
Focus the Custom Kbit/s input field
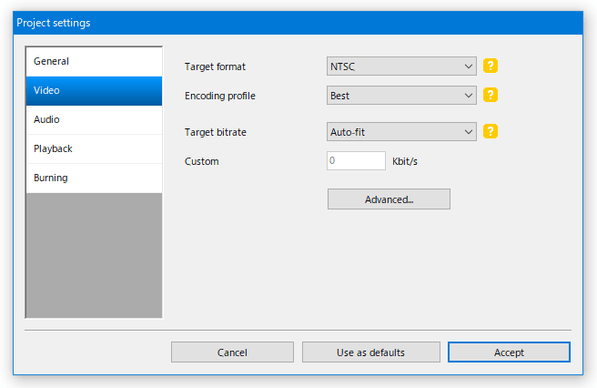point(356,161)
